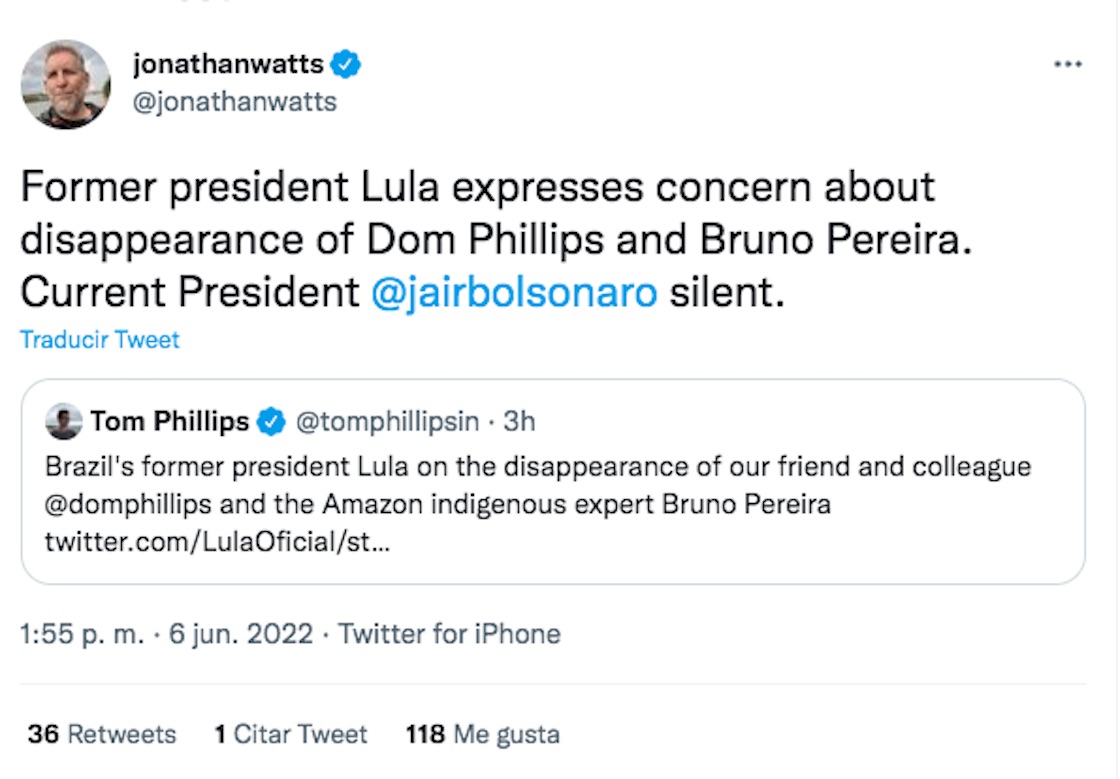Open the twitter.com/LulaOficial link
Viewport: 1120px width, 779px height.
[x=211, y=541]
